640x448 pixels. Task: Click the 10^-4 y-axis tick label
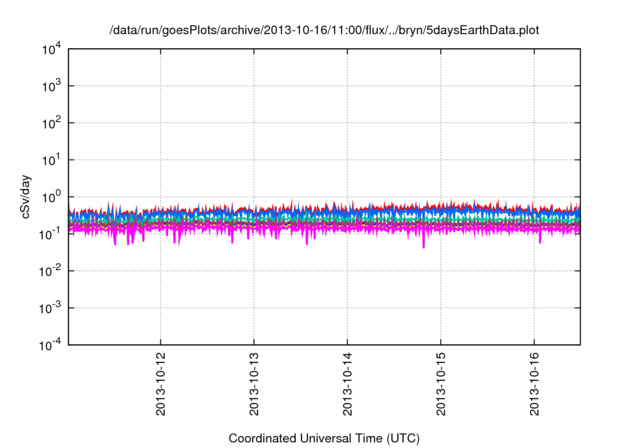point(51,346)
